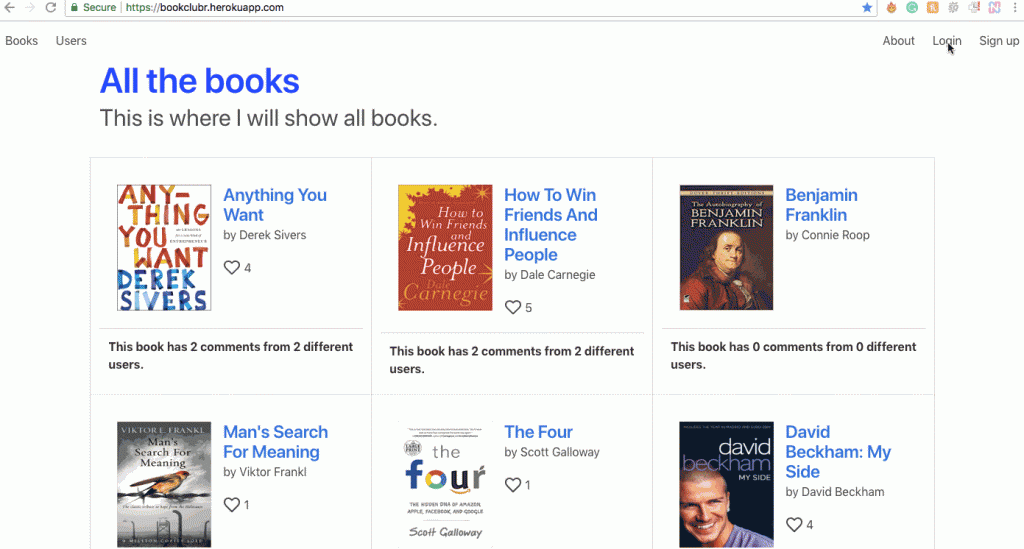Bookmark this page with the star icon
Viewport: 1024px width, 549px height.
coord(867,8)
